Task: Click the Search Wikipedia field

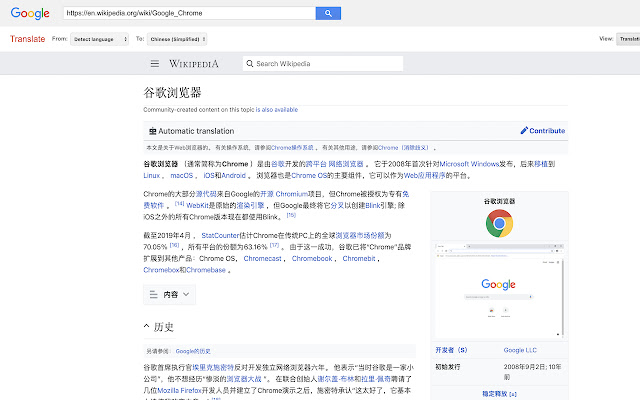Action: [x=323, y=64]
